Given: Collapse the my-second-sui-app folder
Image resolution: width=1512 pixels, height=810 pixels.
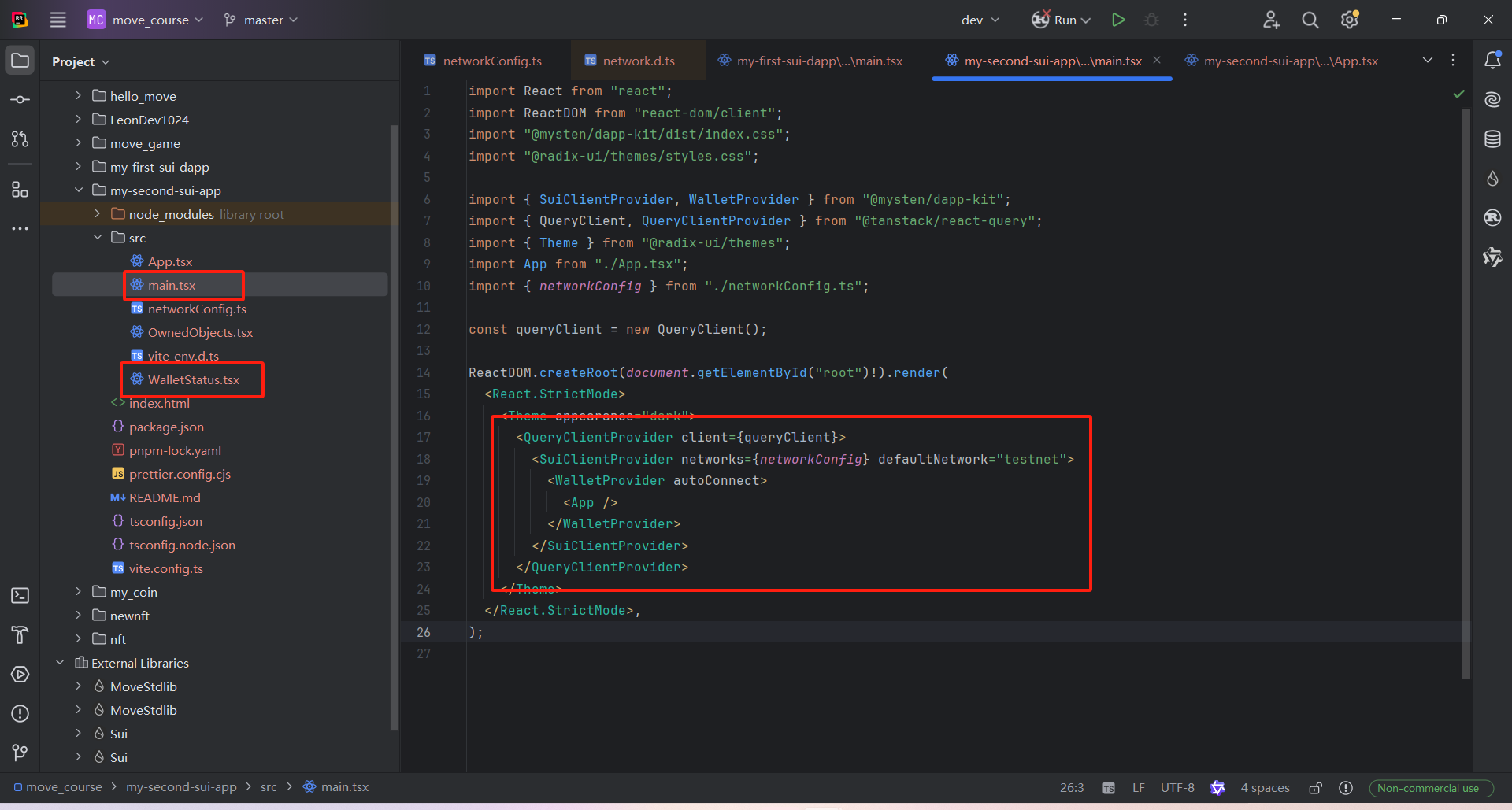Looking at the screenshot, I should pyautogui.click(x=78, y=190).
